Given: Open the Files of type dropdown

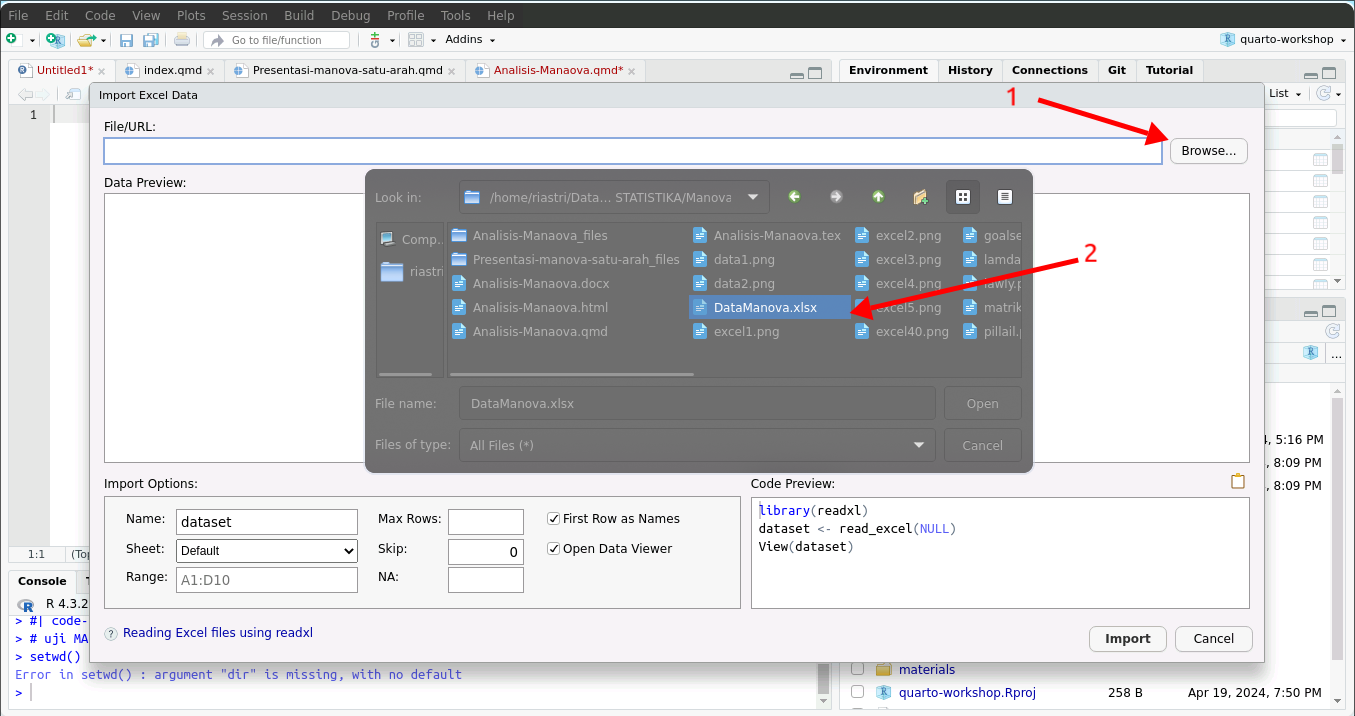Looking at the screenshot, I should (x=697, y=445).
